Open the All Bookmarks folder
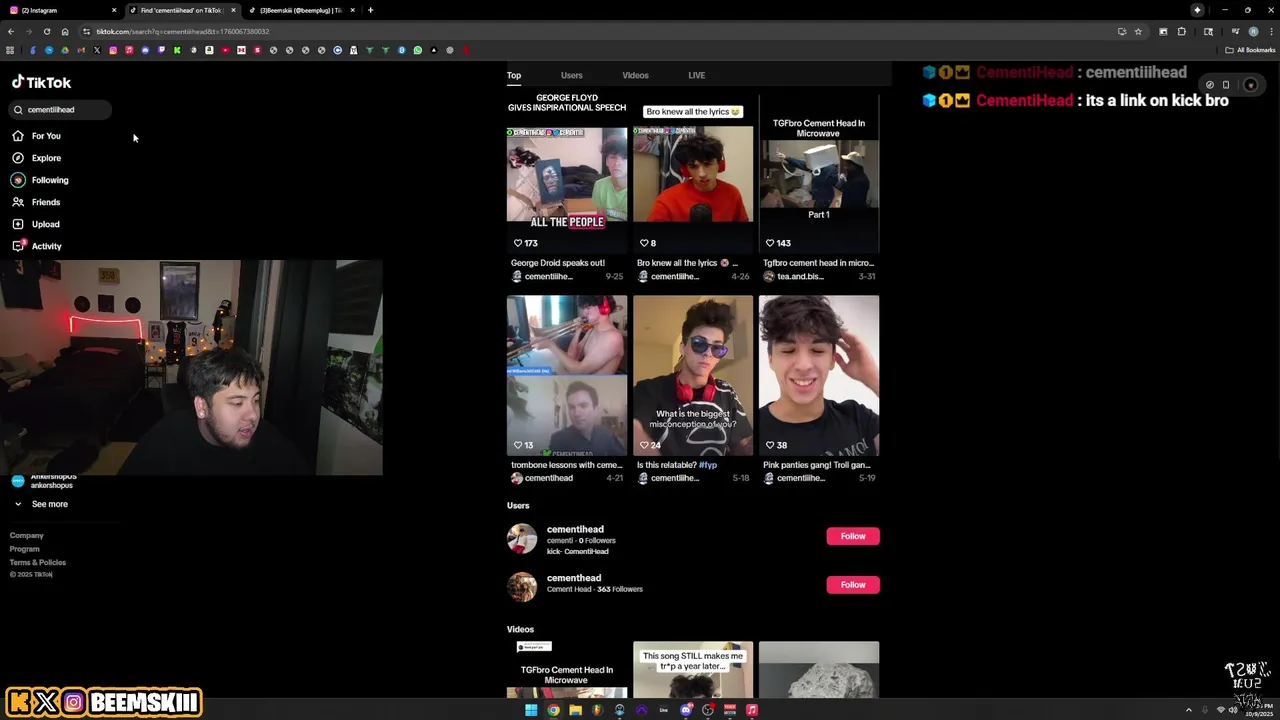 [x=1250, y=50]
